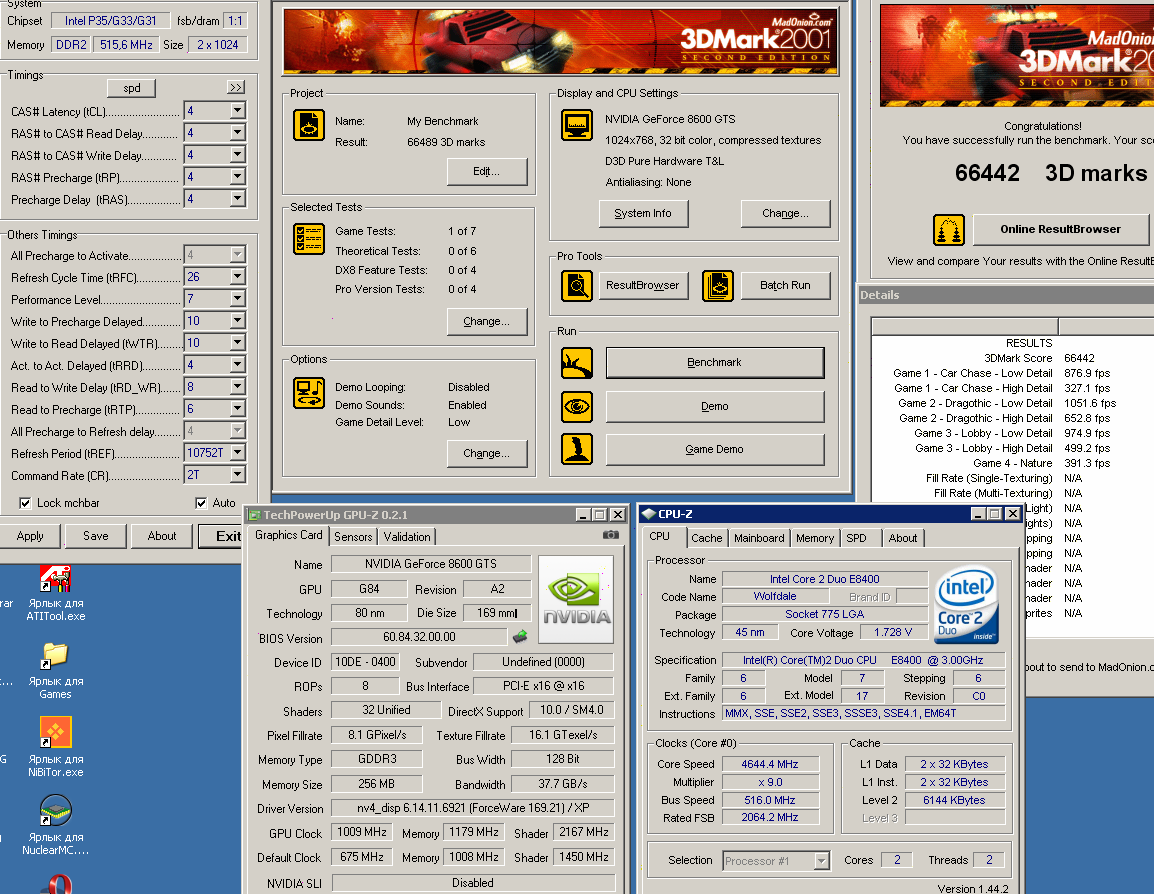The width and height of the screenshot is (1154, 894).
Task: Click the spd button under Timings
Action: point(132,88)
